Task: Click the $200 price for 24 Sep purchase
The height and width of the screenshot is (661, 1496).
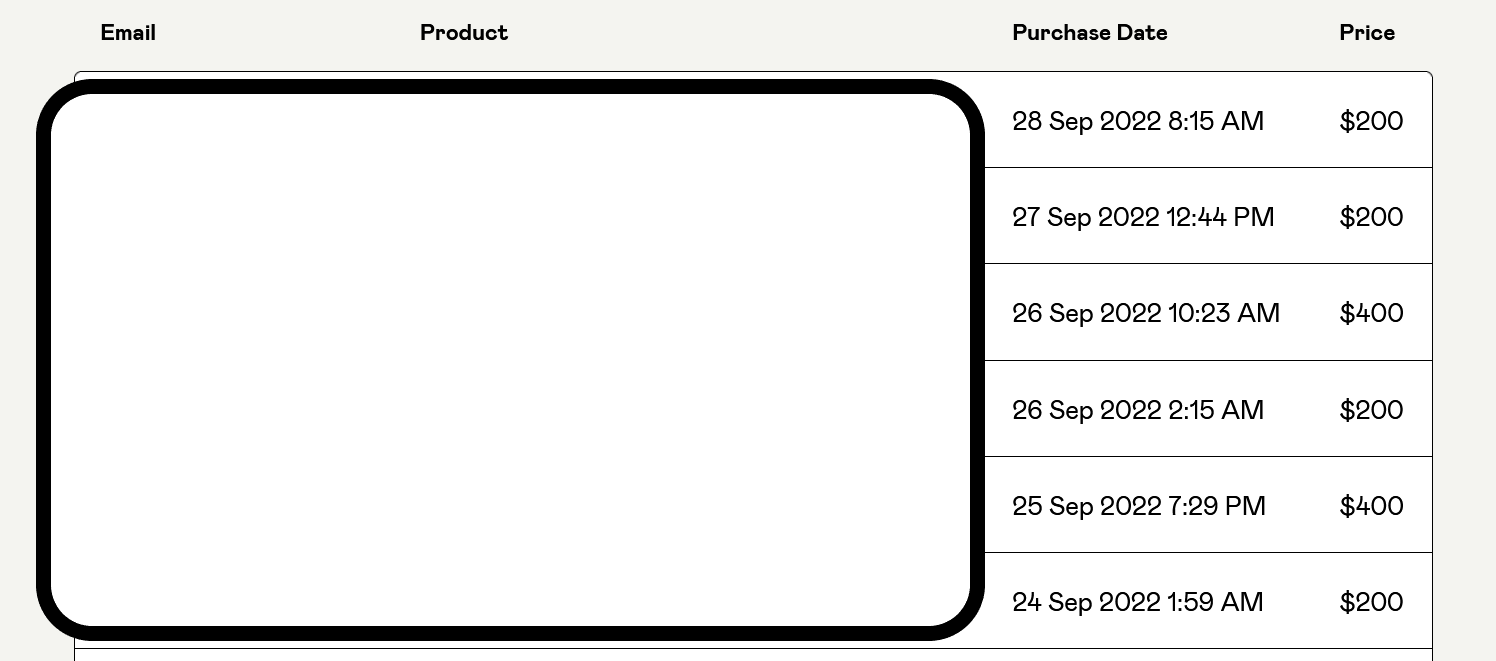Action: [x=1371, y=602]
